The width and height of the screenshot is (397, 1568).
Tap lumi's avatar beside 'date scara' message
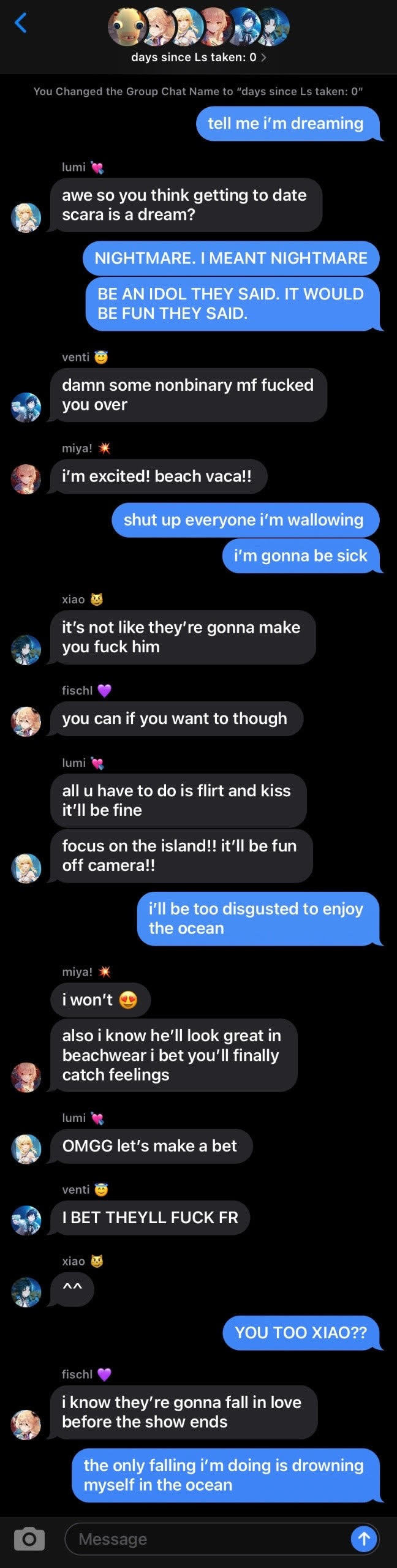[x=26, y=217]
